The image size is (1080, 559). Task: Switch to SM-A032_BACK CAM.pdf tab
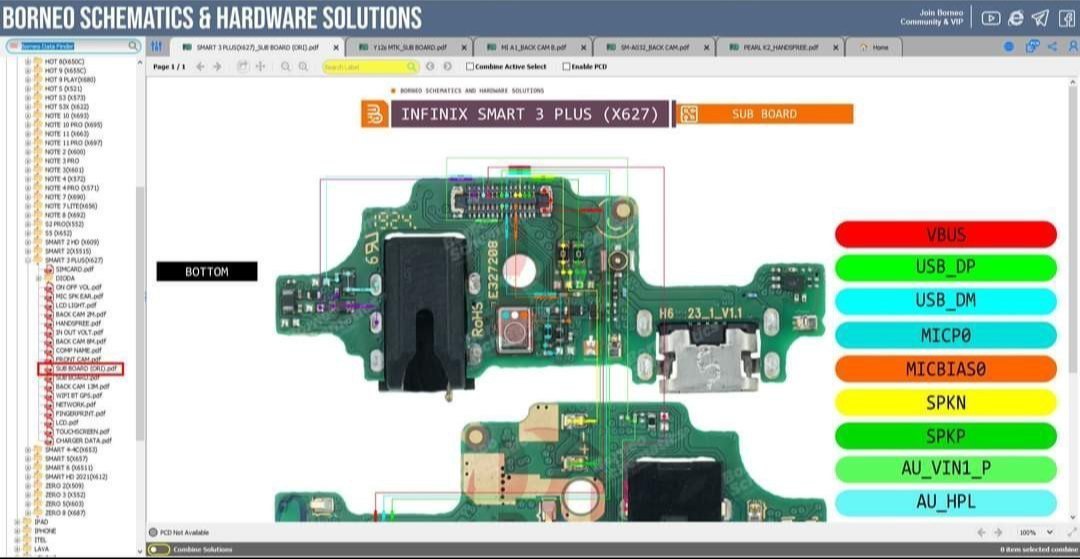point(653,48)
